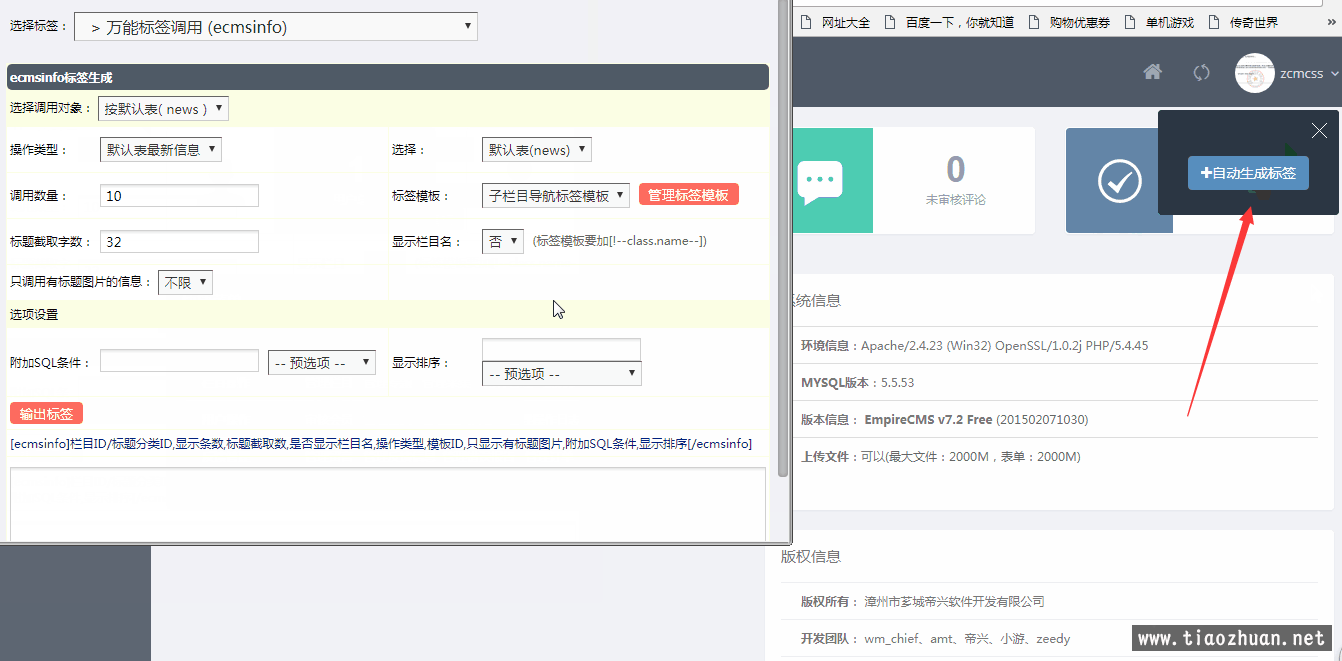Image resolution: width=1342 pixels, height=661 pixels.
Task: Close the auto-generate tag popup
Action: tap(1319, 130)
